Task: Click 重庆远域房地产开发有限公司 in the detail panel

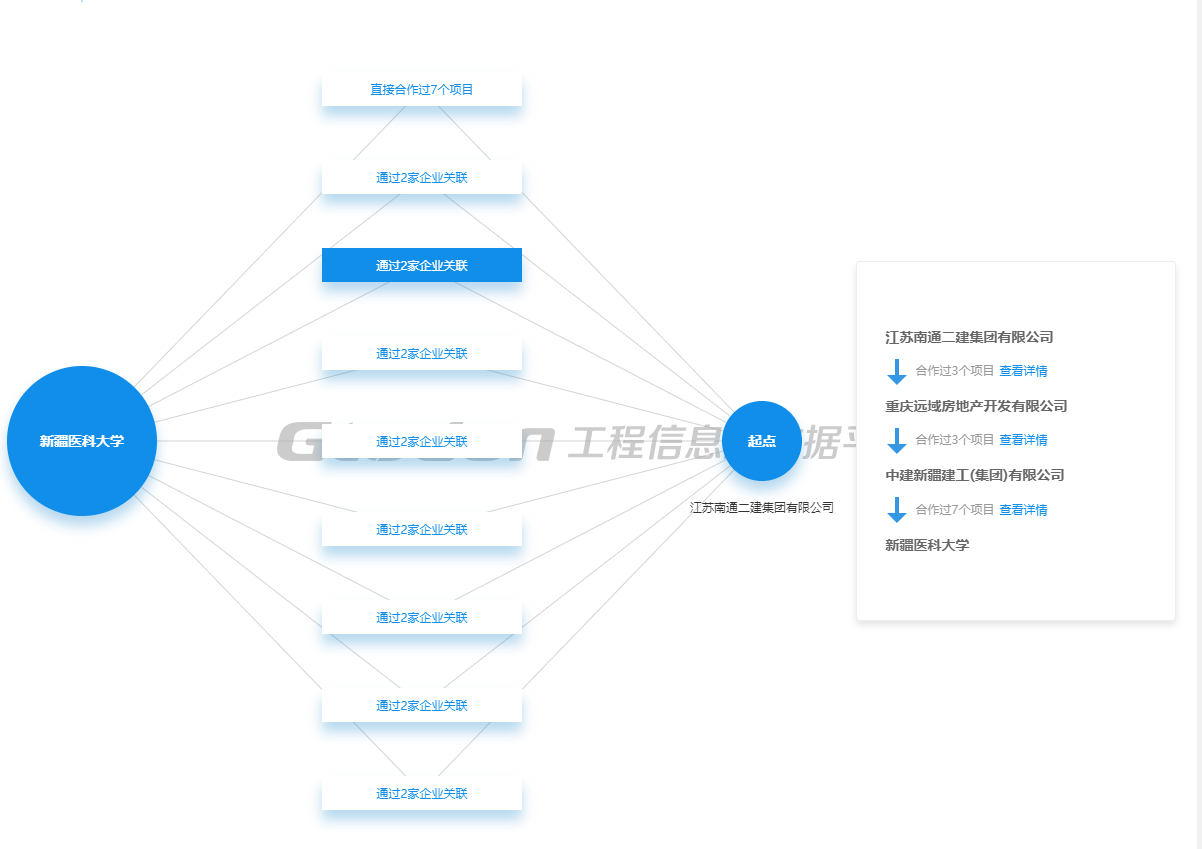Action: pos(976,406)
